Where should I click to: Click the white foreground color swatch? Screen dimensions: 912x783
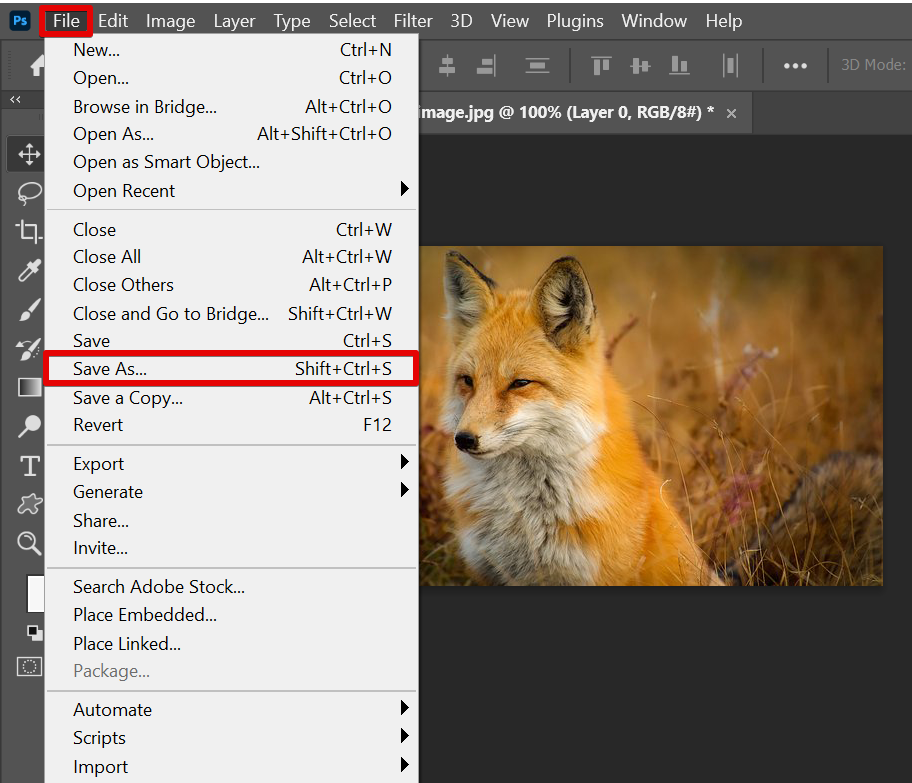tap(35, 594)
